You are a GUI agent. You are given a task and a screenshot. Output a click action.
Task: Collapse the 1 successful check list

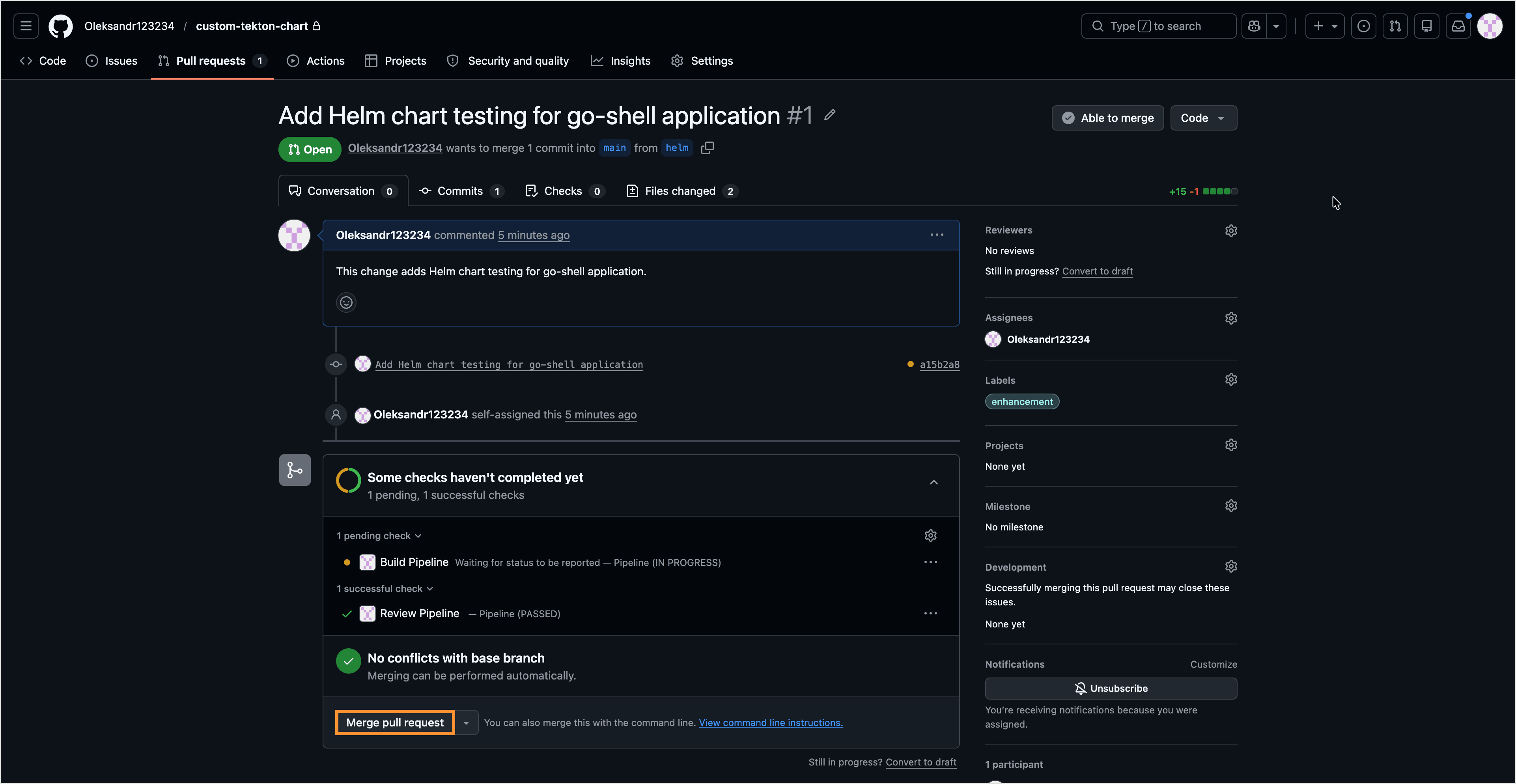click(385, 588)
